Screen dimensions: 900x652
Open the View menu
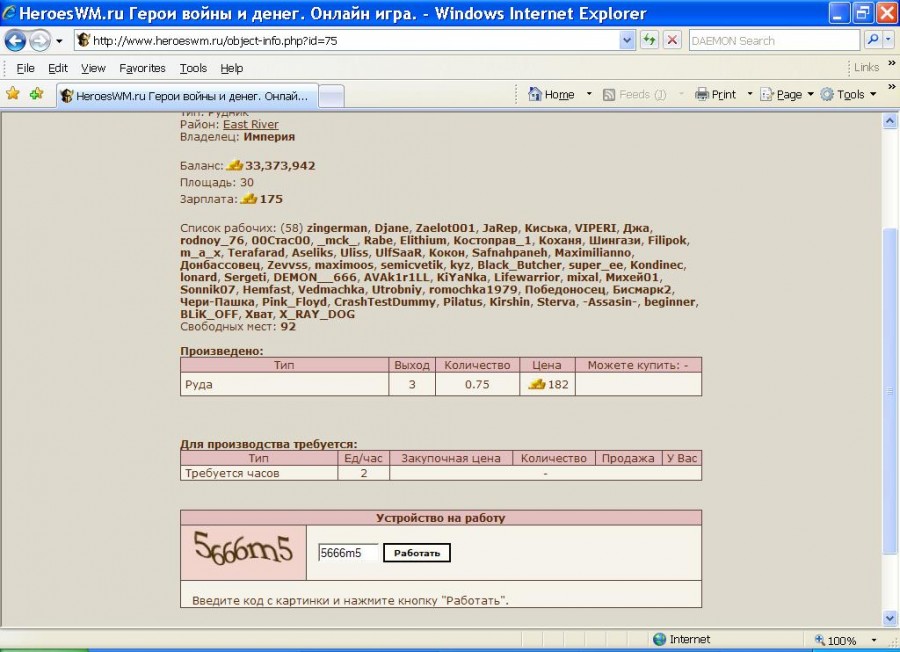point(93,68)
